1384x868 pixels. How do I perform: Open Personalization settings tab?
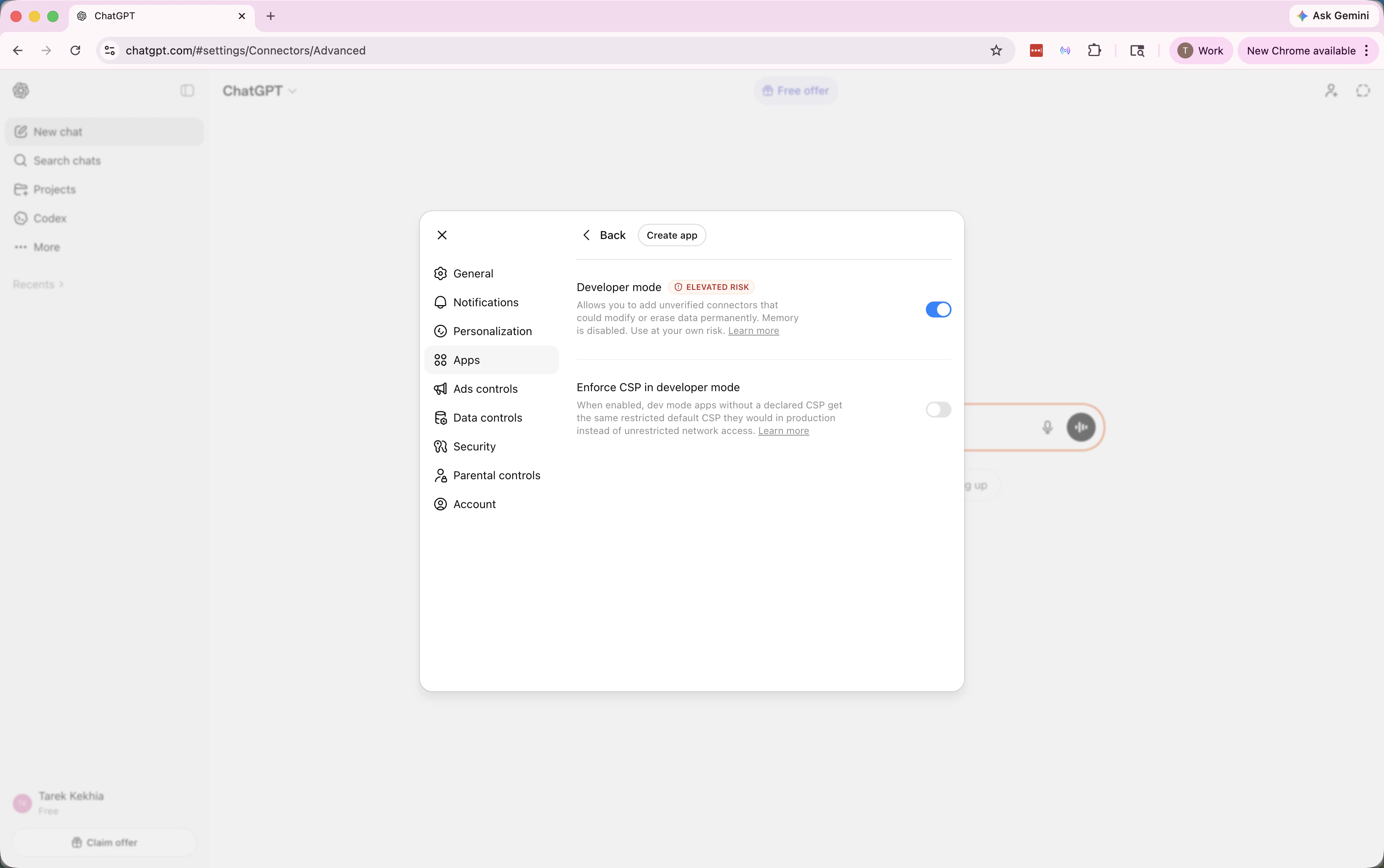[491, 331]
